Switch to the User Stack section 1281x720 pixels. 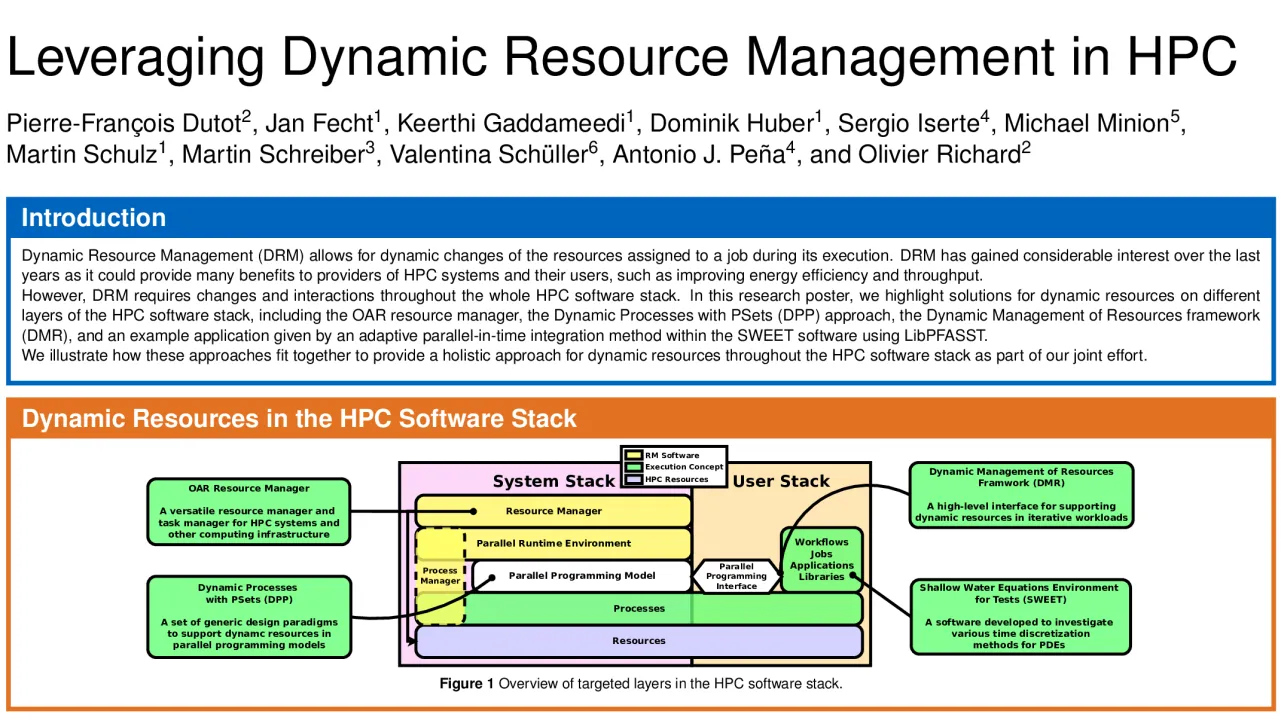781,481
